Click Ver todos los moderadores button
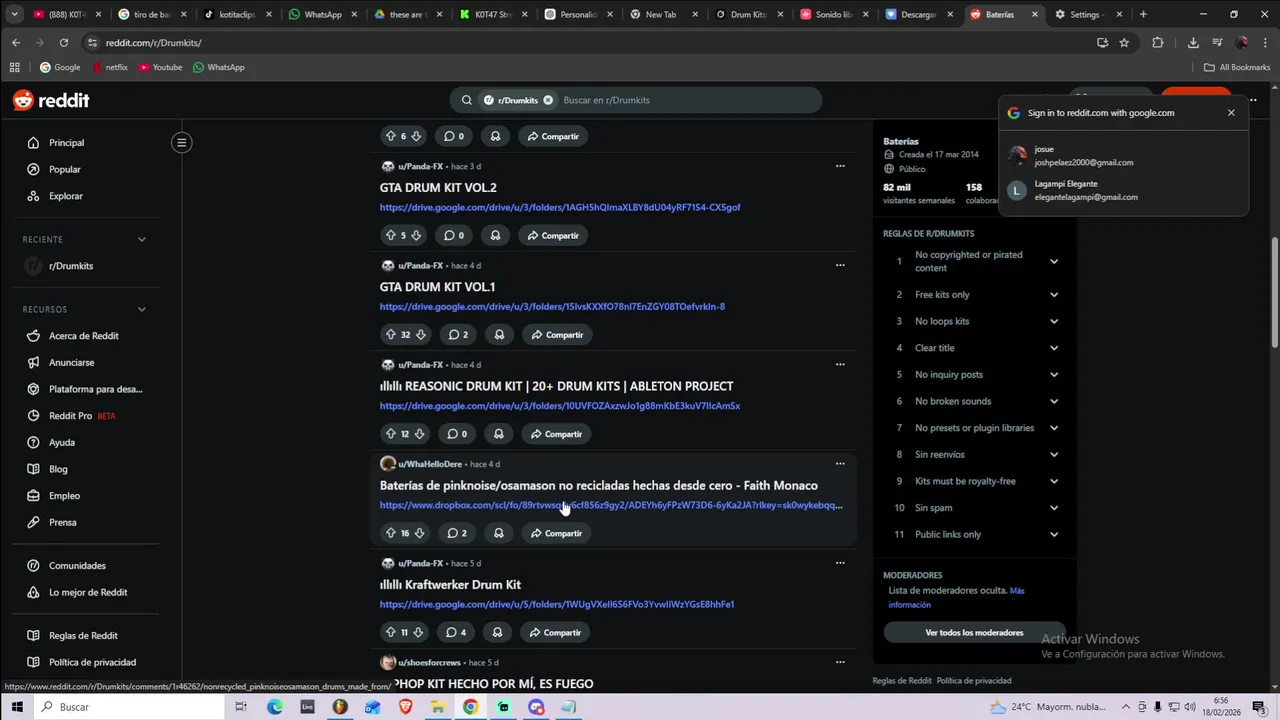 point(974,632)
